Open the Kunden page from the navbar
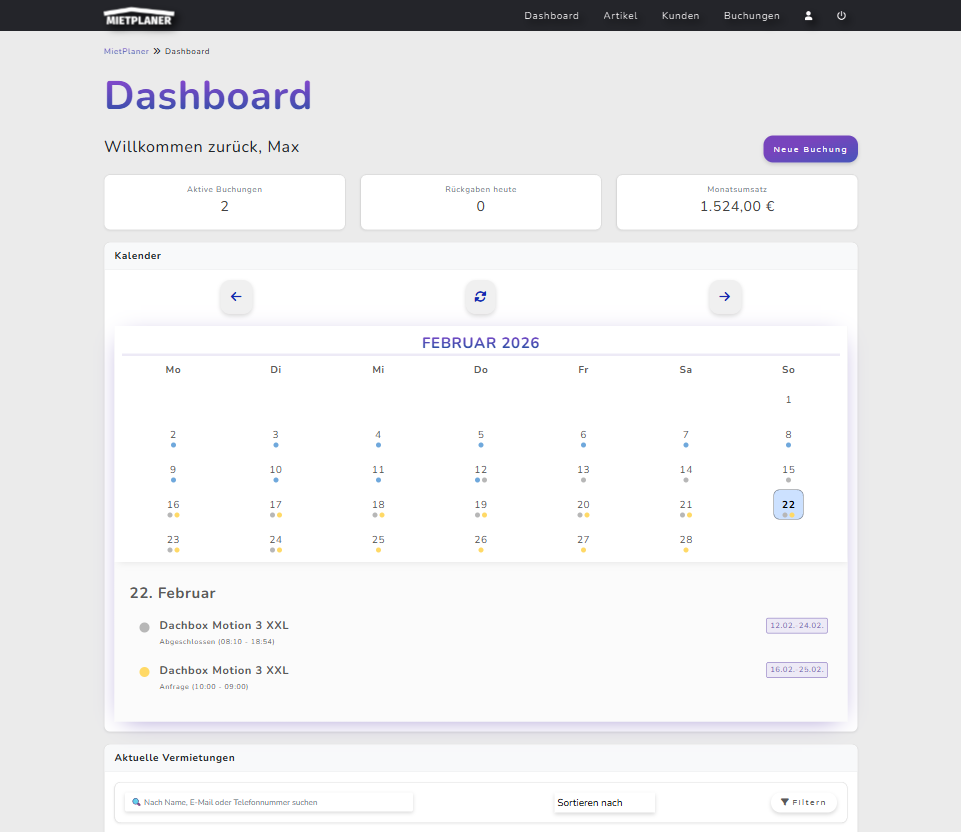The image size is (961, 832). click(x=680, y=15)
